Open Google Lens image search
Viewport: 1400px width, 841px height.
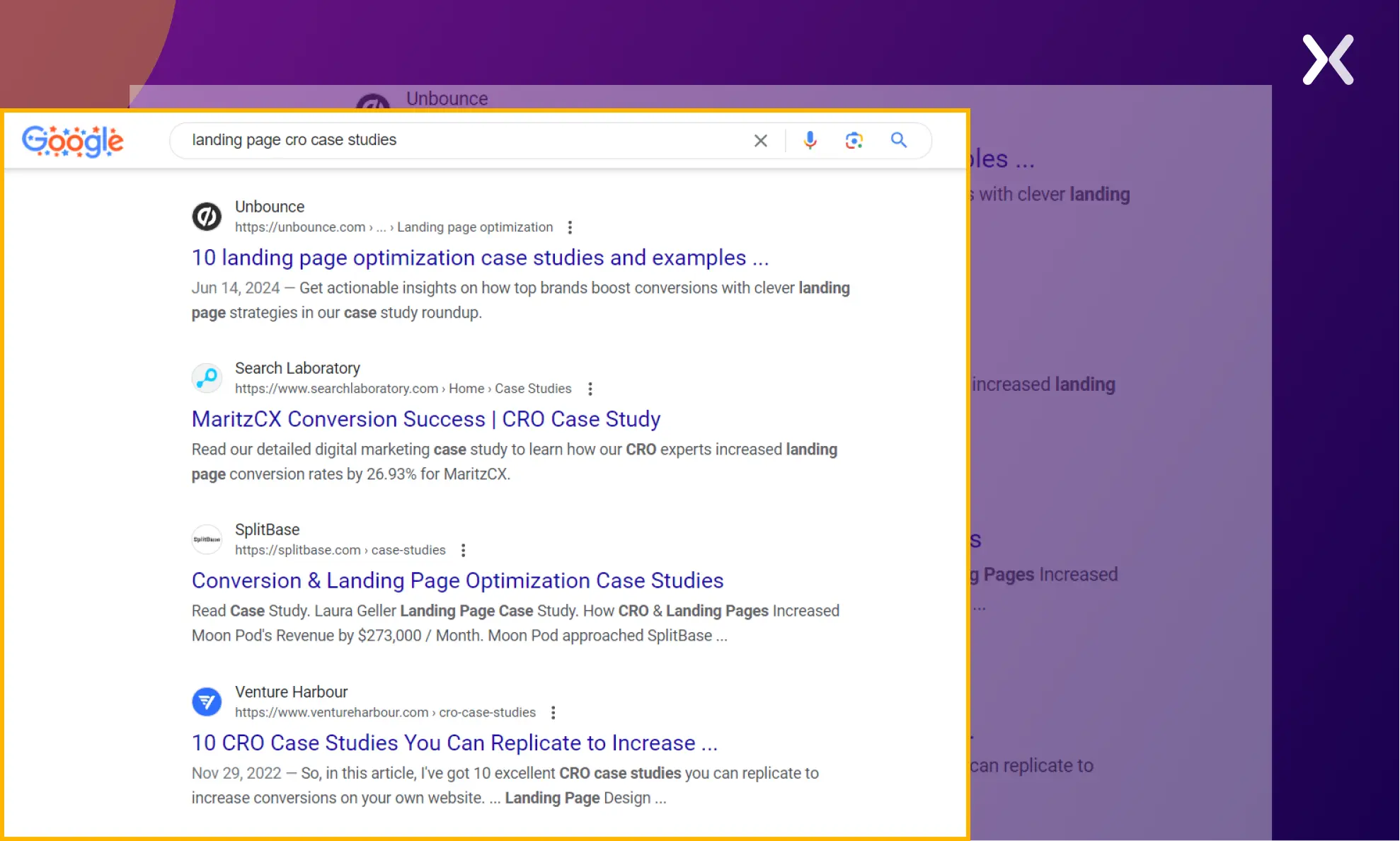pyautogui.click(x=854, y=140)
